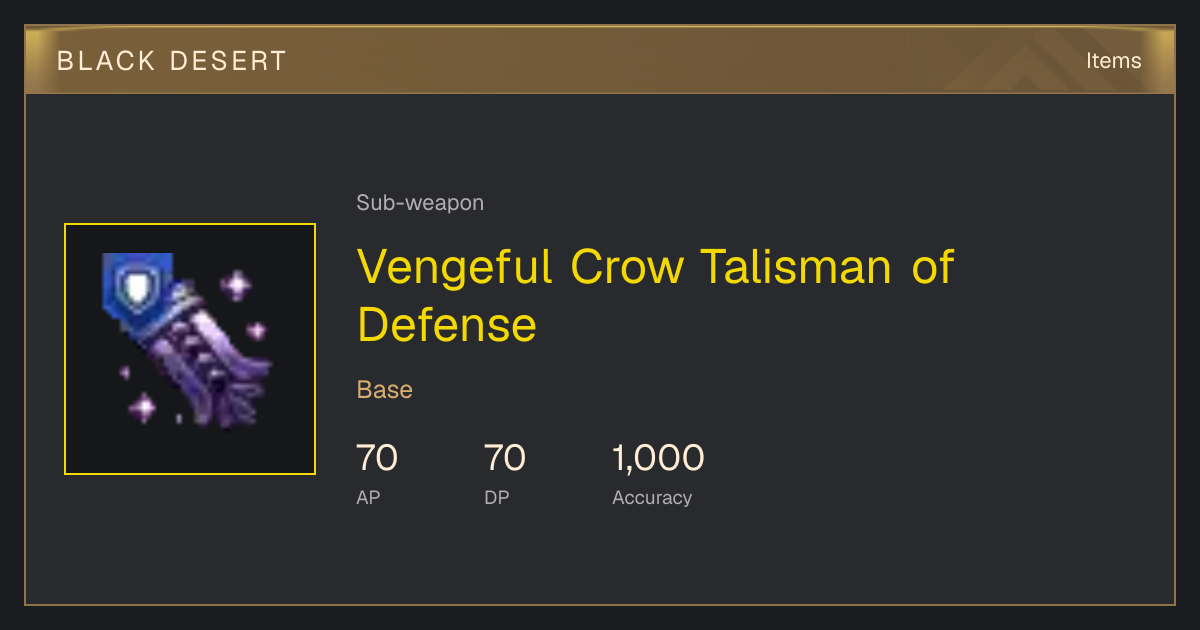Click the 1,000 Accuracy value

658,459
